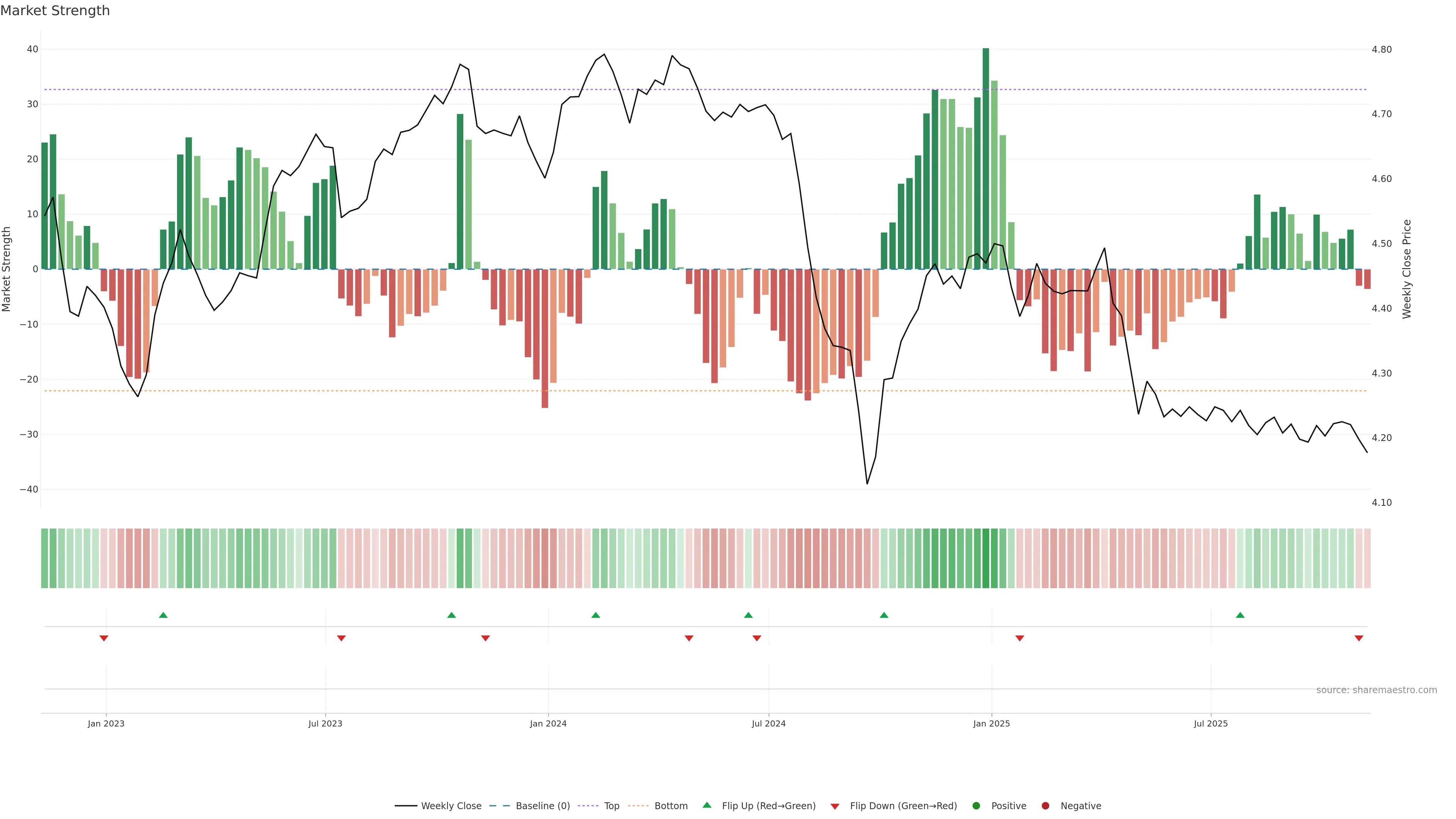Click darkest green heatmap cell near Jan 2025
The width and height of the screenshot is (1456, 819).
[986, 559]
